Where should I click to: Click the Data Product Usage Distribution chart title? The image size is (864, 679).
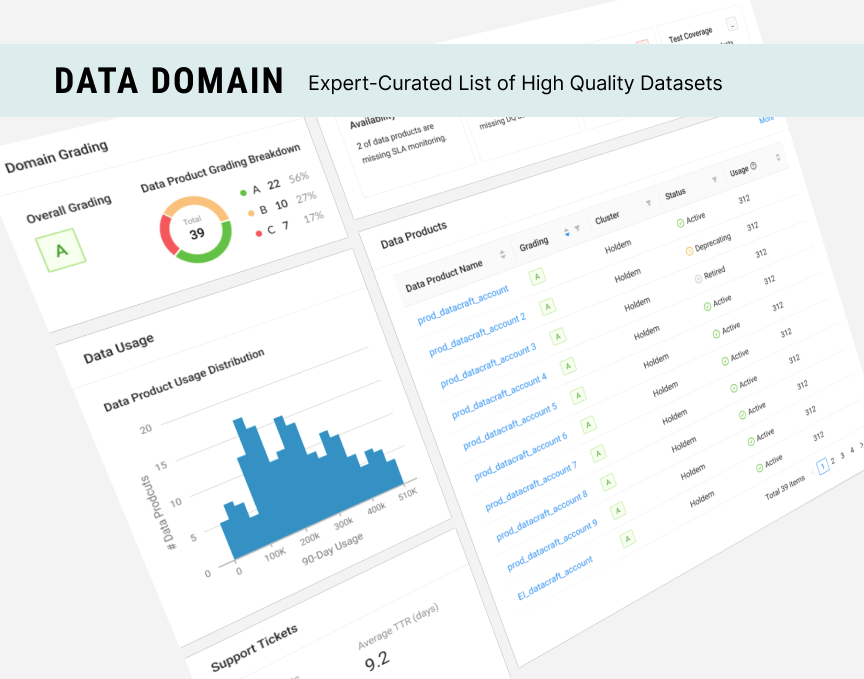(x=184, y=380)
